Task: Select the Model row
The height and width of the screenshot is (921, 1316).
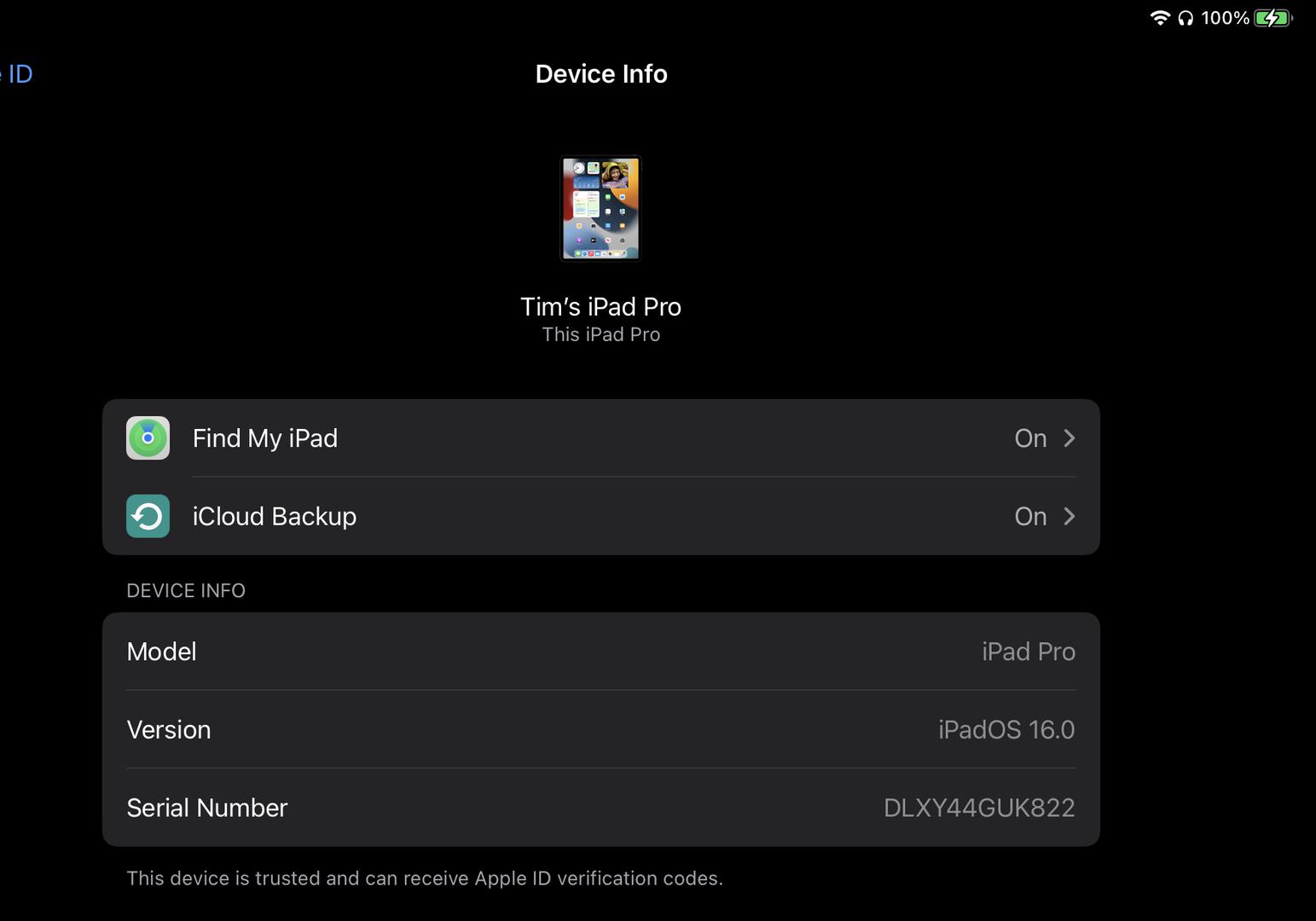Action: click(x=601, y=652)
